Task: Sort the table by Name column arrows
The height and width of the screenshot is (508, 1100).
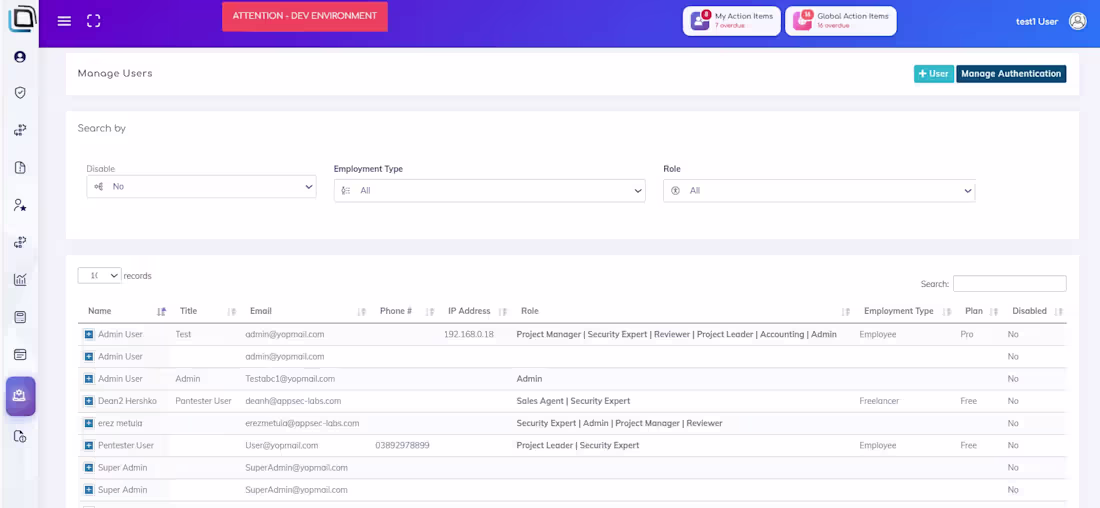Action: click(161, 312)
